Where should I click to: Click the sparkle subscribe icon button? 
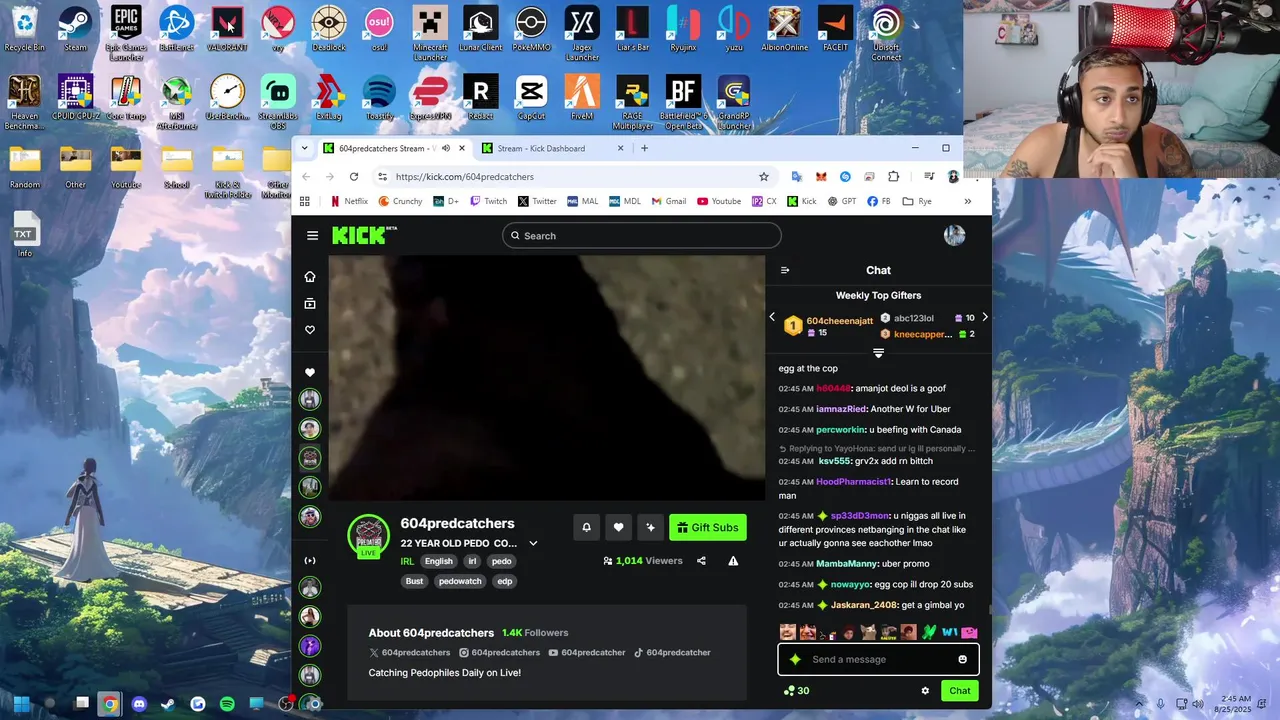pos(651,527)
